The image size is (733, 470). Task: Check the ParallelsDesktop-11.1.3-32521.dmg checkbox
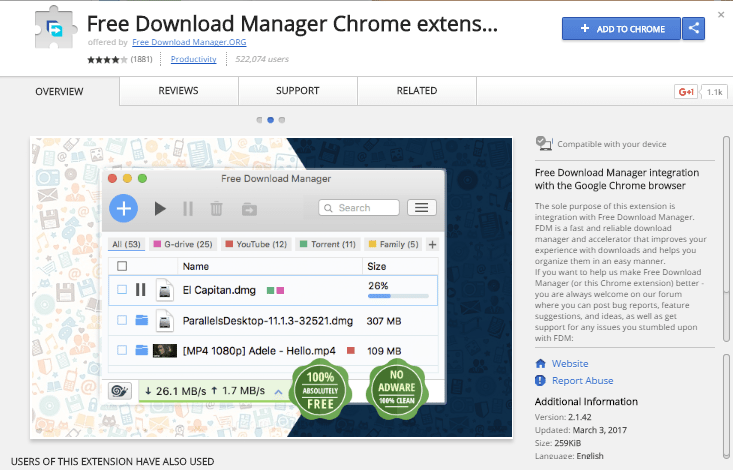coord(122,320)
